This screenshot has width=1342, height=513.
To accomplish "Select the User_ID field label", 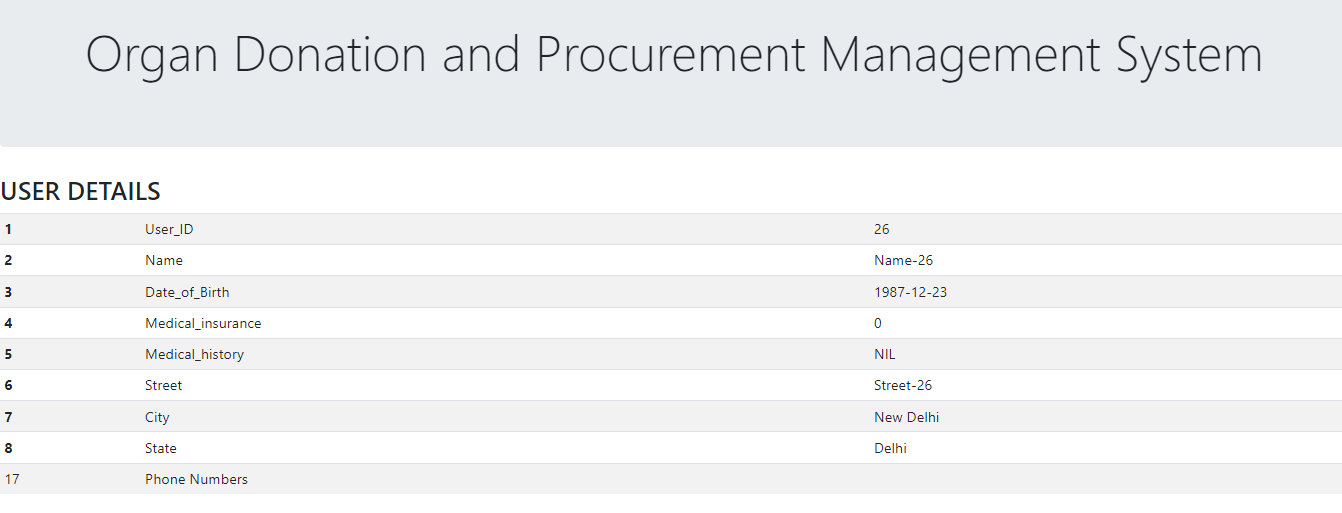I will [169, 229].
